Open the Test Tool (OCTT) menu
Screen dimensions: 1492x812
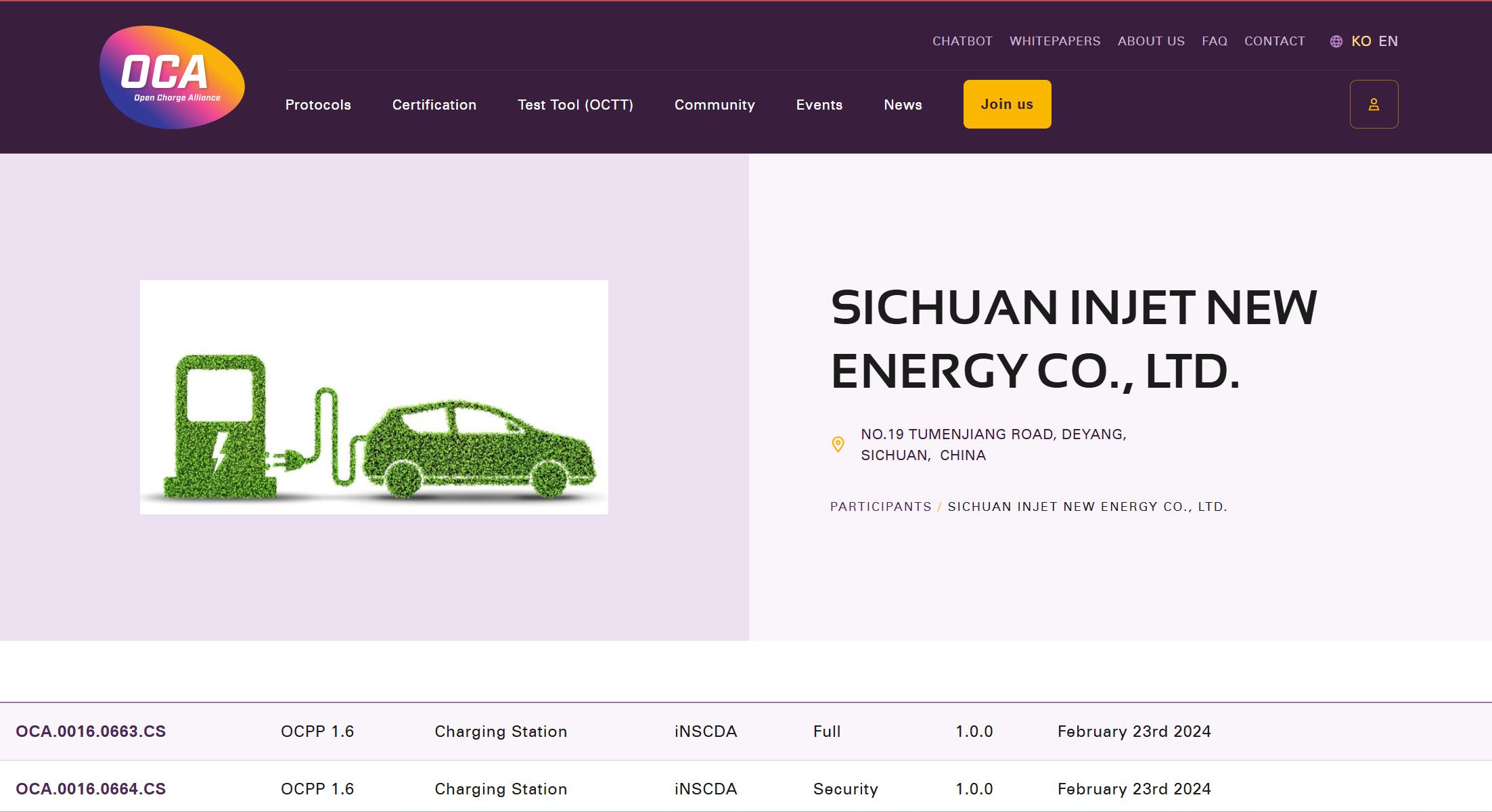point(575,105)
